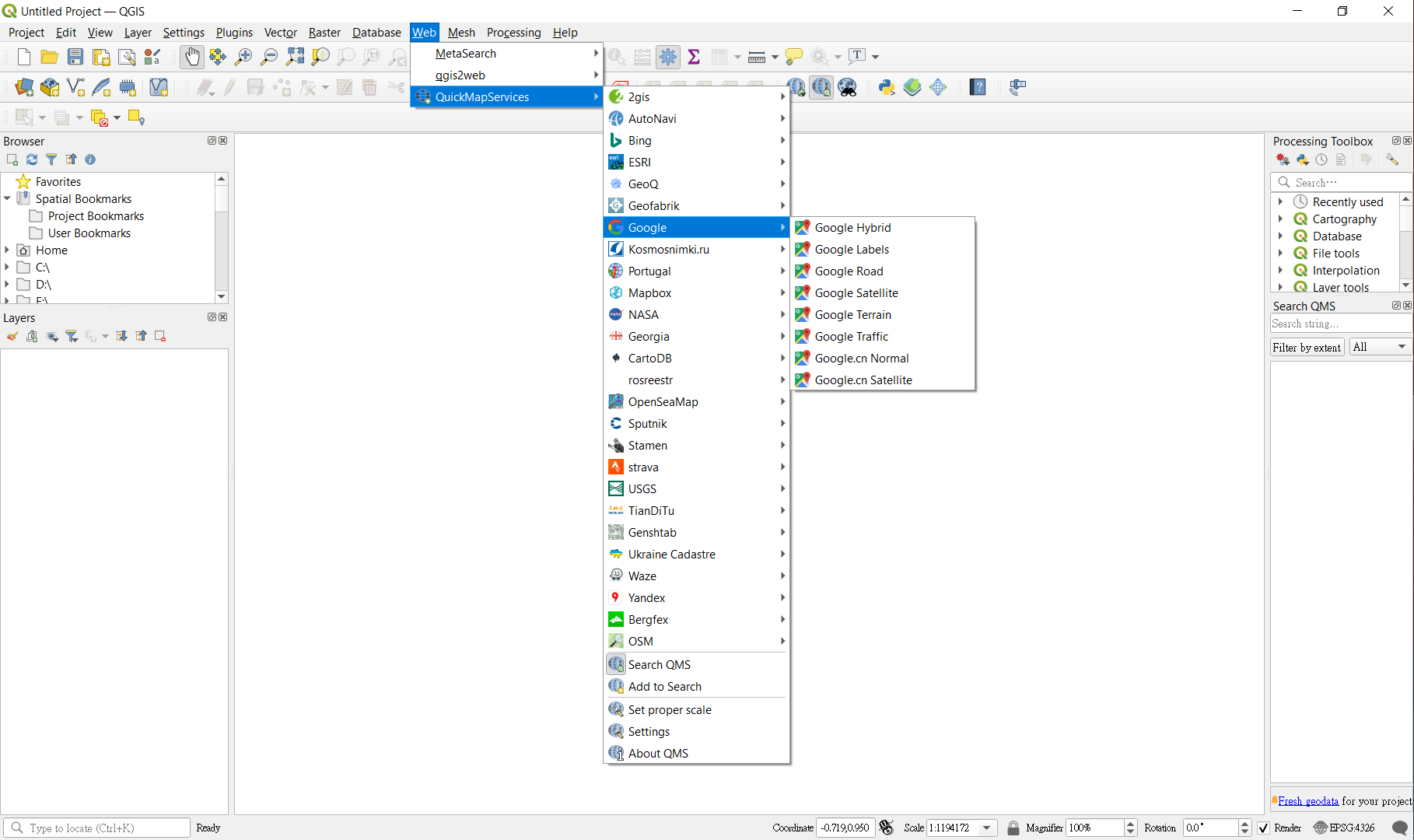Click the Search QMS search string field
Viewport: 1414px width, 840px height.
1341,324
